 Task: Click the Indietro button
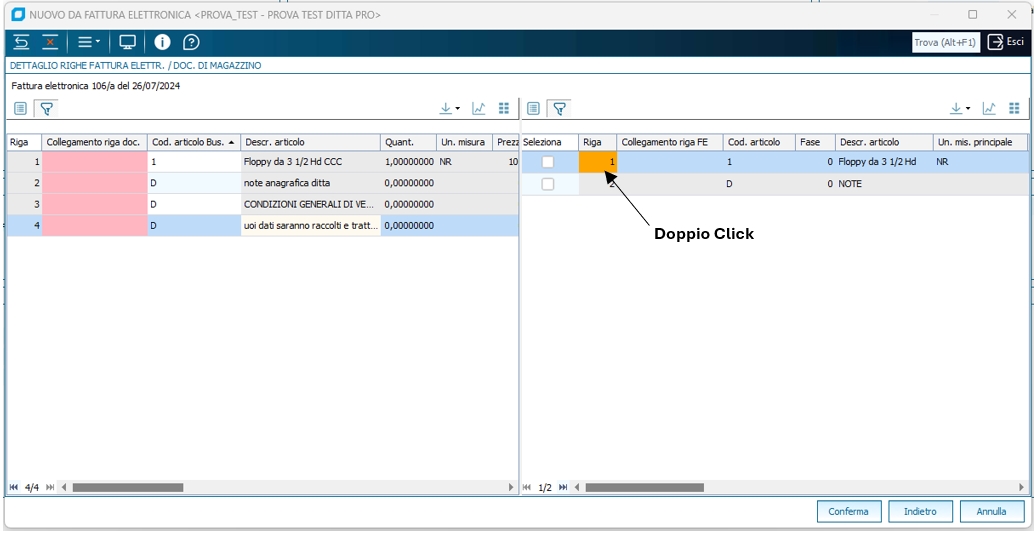920,511
